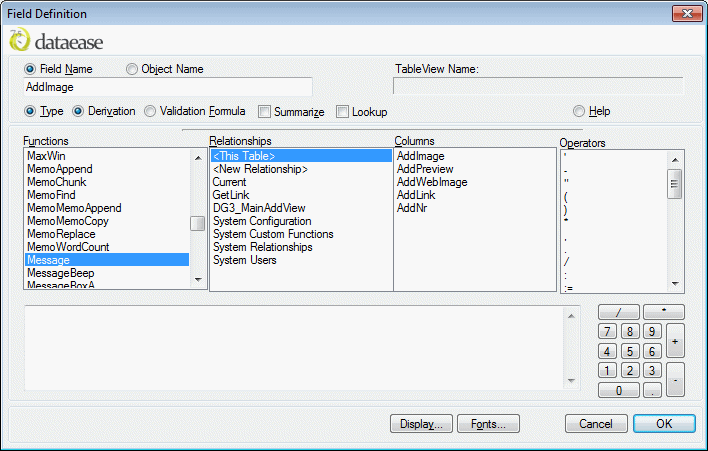Choose the Derivation radio option
708x451 pixels.
[78, 111]
